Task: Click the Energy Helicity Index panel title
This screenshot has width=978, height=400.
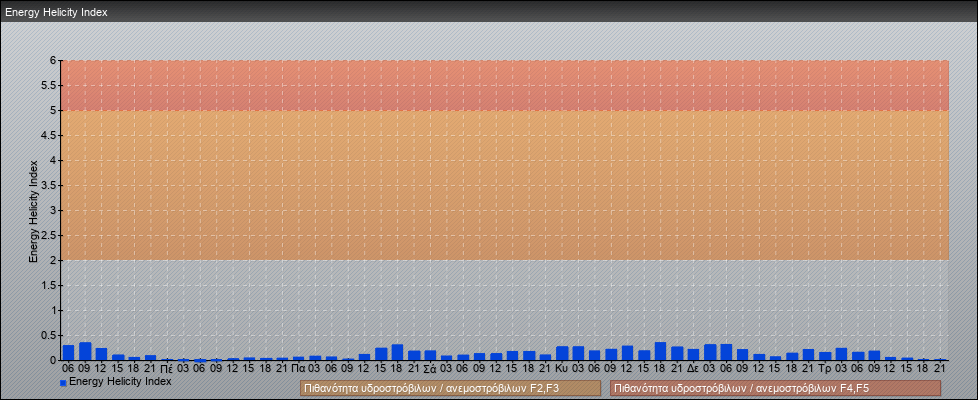Action: (x=56, y=12)
